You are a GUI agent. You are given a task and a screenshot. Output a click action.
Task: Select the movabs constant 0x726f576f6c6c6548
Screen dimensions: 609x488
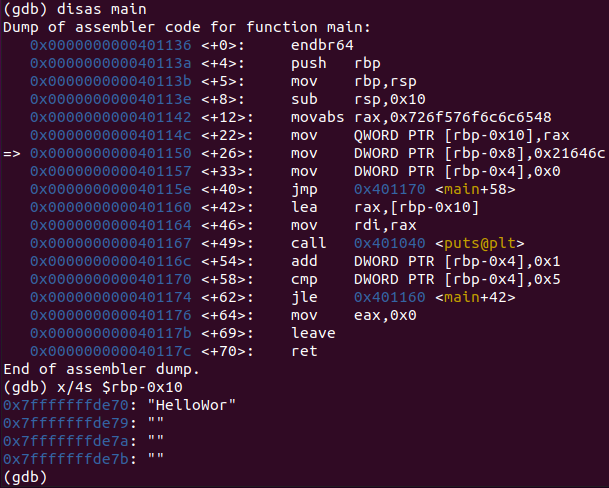coord(471,117)
